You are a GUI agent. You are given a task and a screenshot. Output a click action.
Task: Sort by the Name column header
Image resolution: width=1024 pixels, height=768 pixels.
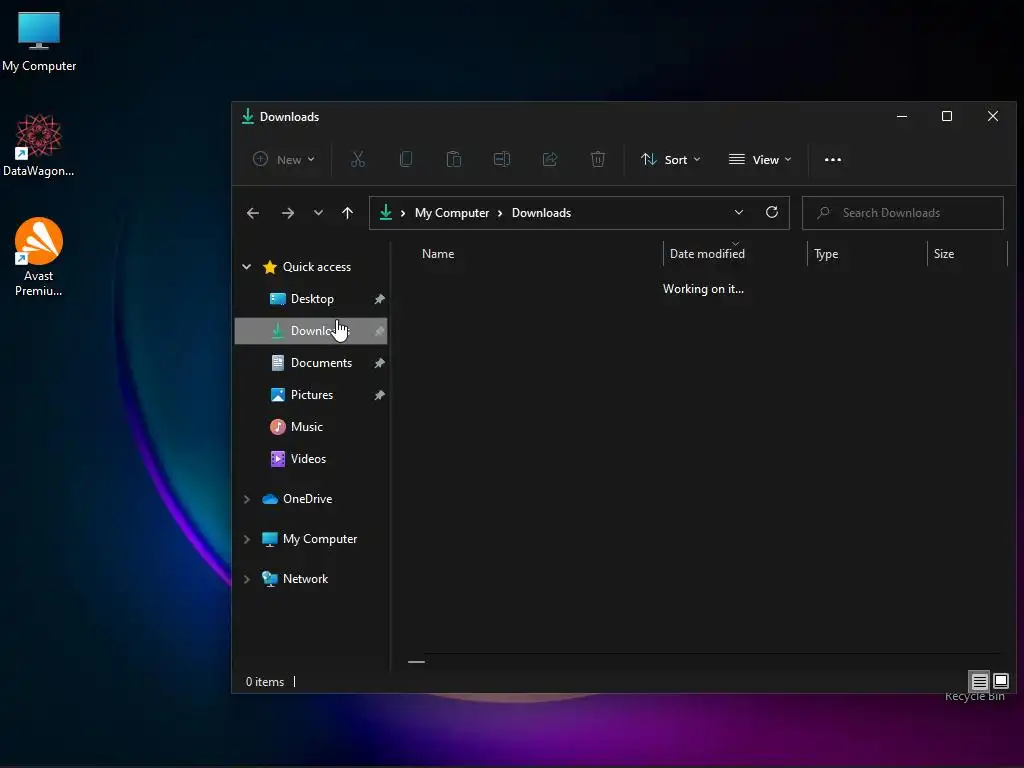(x=438, y=254)
